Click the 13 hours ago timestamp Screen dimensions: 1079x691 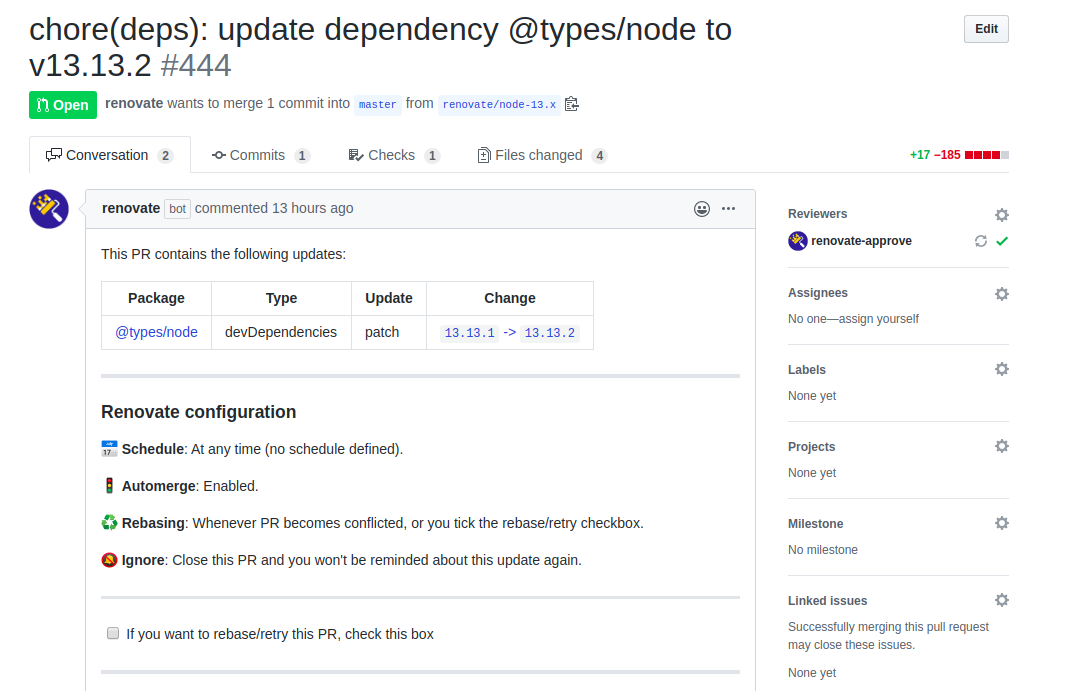(312, 209)
